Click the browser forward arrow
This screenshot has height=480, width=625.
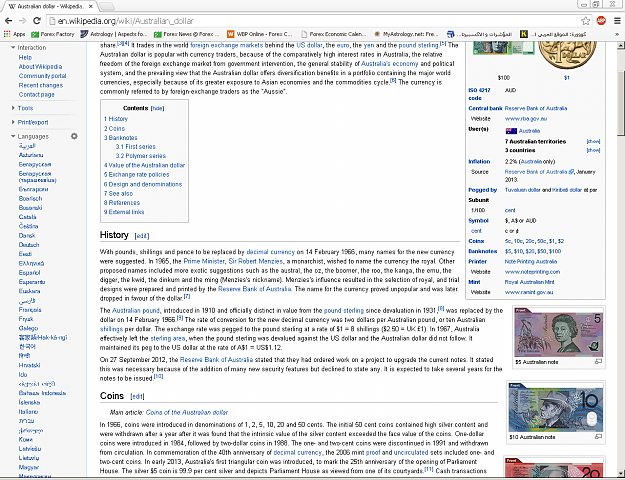point(22,21)
